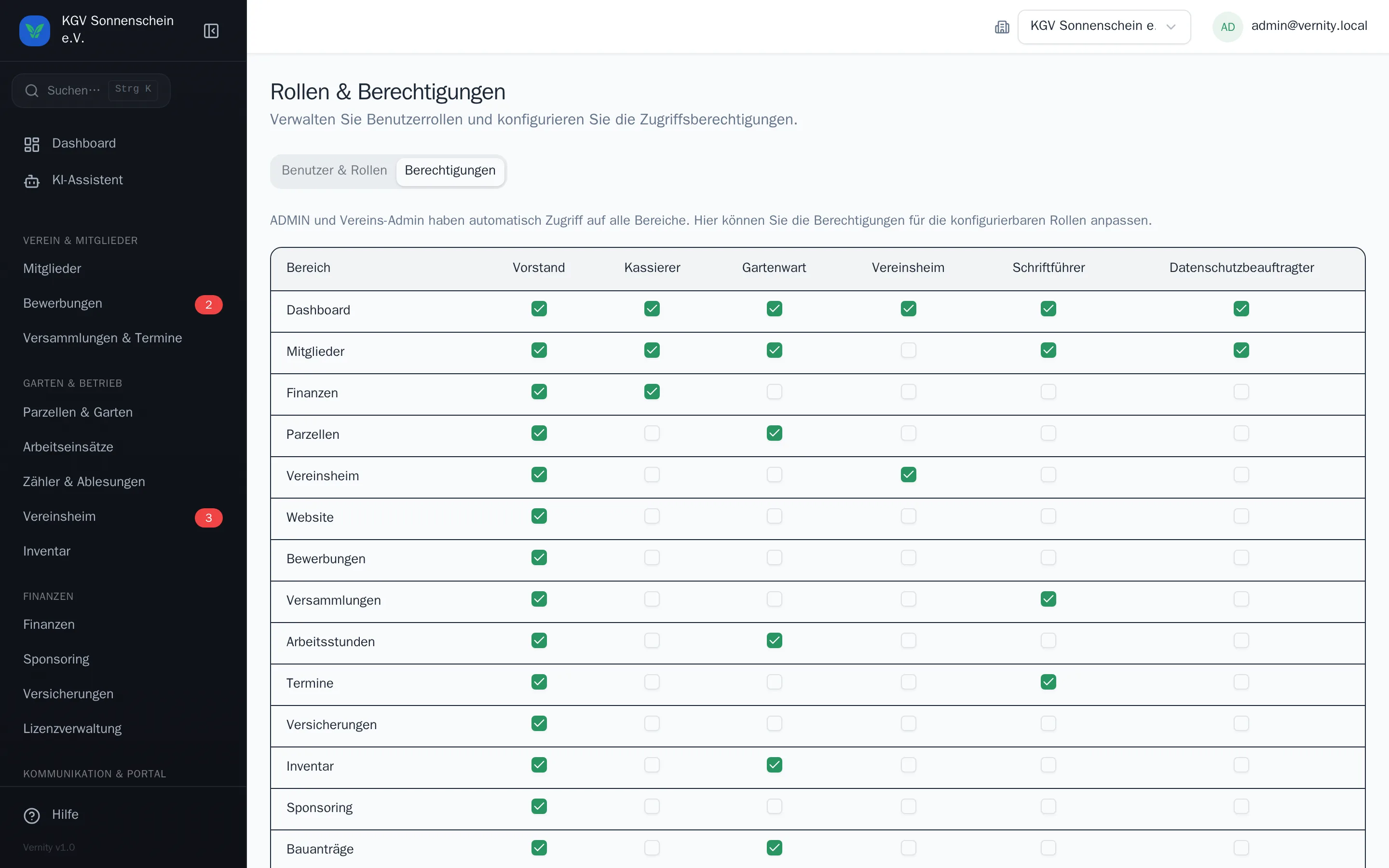Enable Finanzen access for Gartenwart

pos(774,392)
